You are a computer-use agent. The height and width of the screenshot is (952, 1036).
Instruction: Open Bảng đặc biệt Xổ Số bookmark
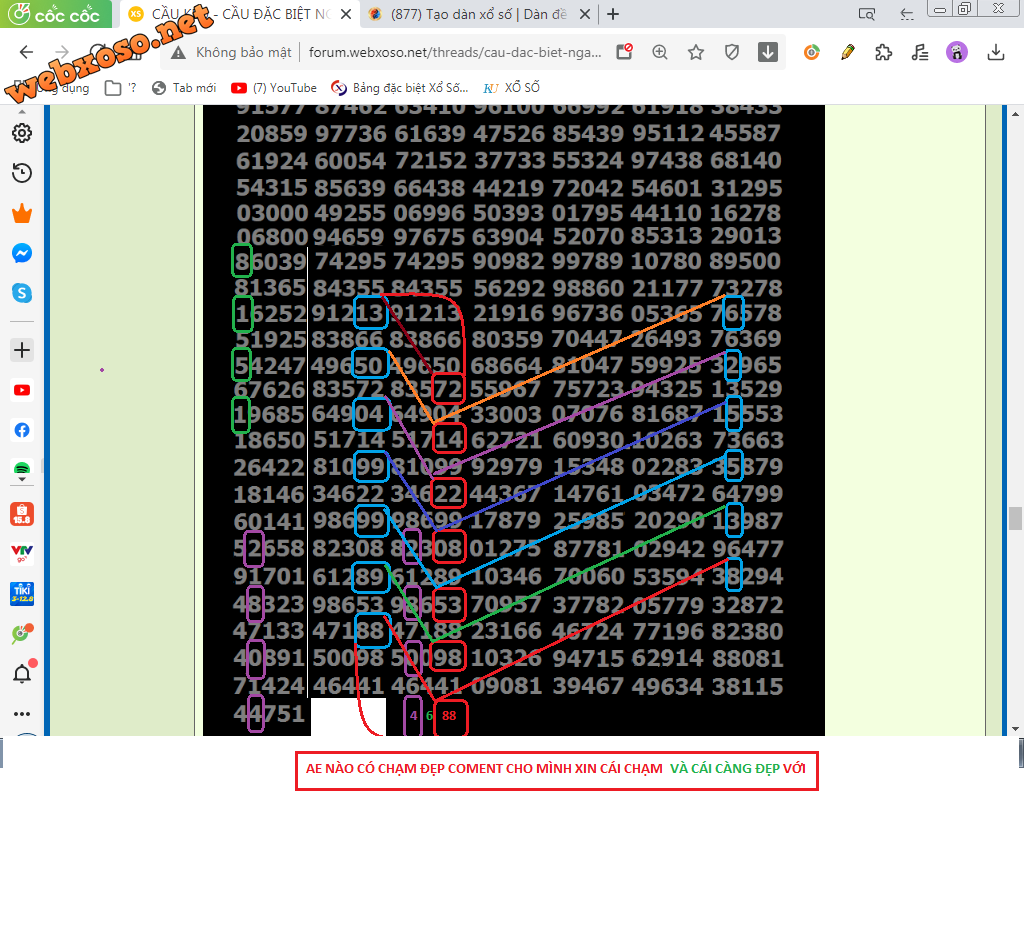point(400,88)
